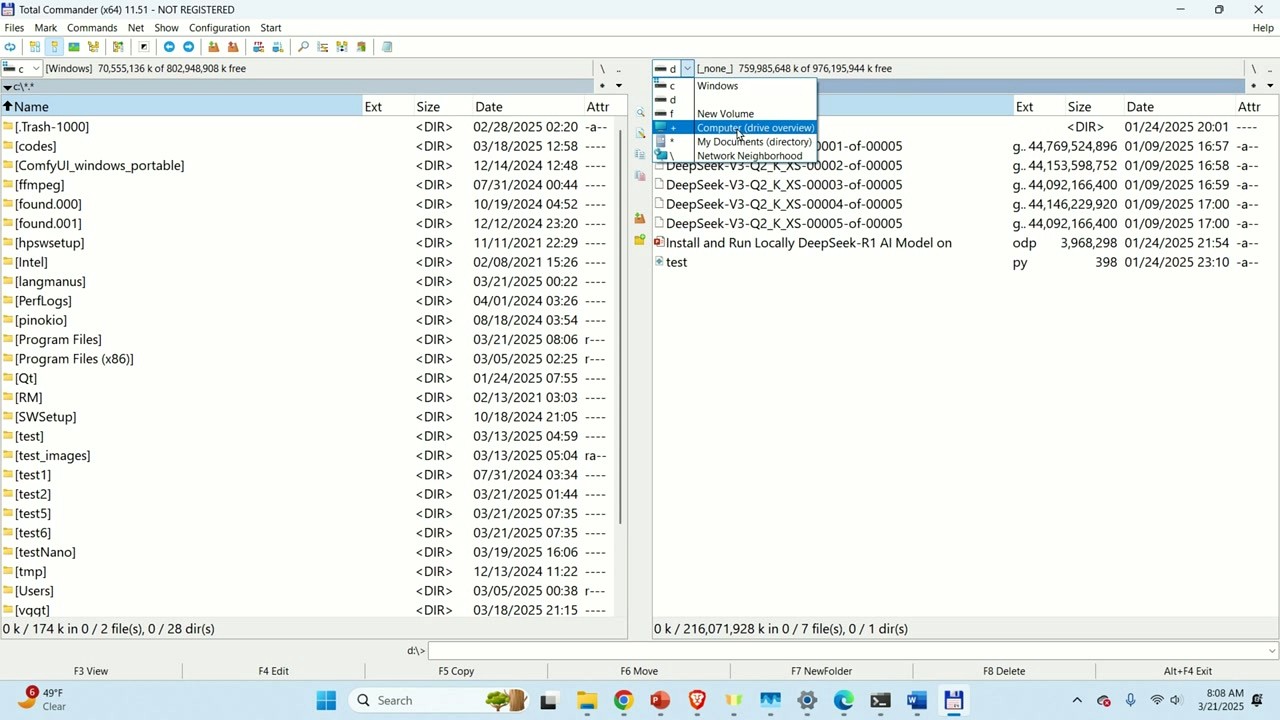This screenshot has height=720, width=1280.
Task: Refresh the source directory with the reread icon
Action: point(11,47)
